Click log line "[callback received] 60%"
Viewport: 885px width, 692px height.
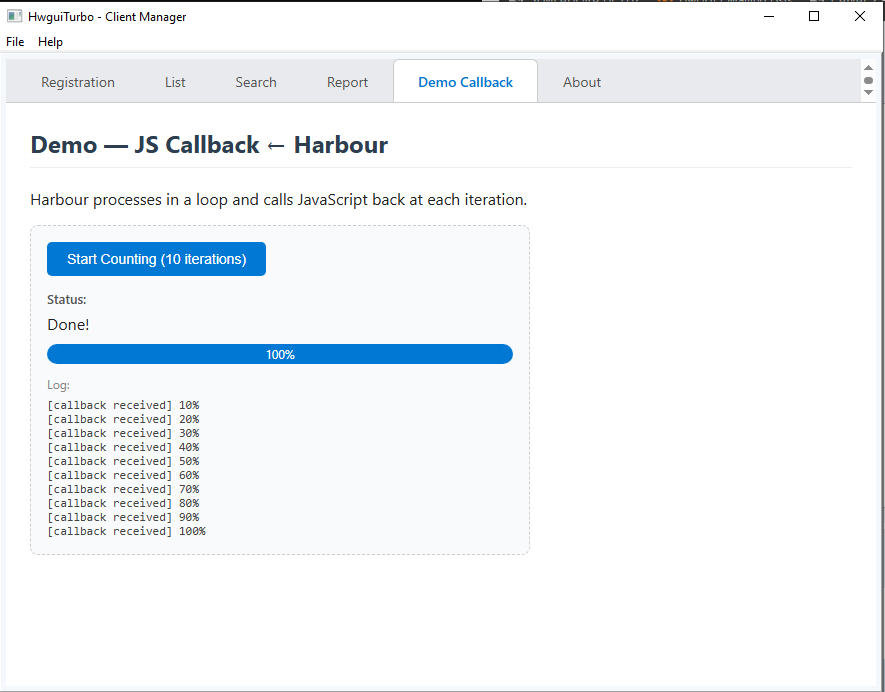pos(123,475)
